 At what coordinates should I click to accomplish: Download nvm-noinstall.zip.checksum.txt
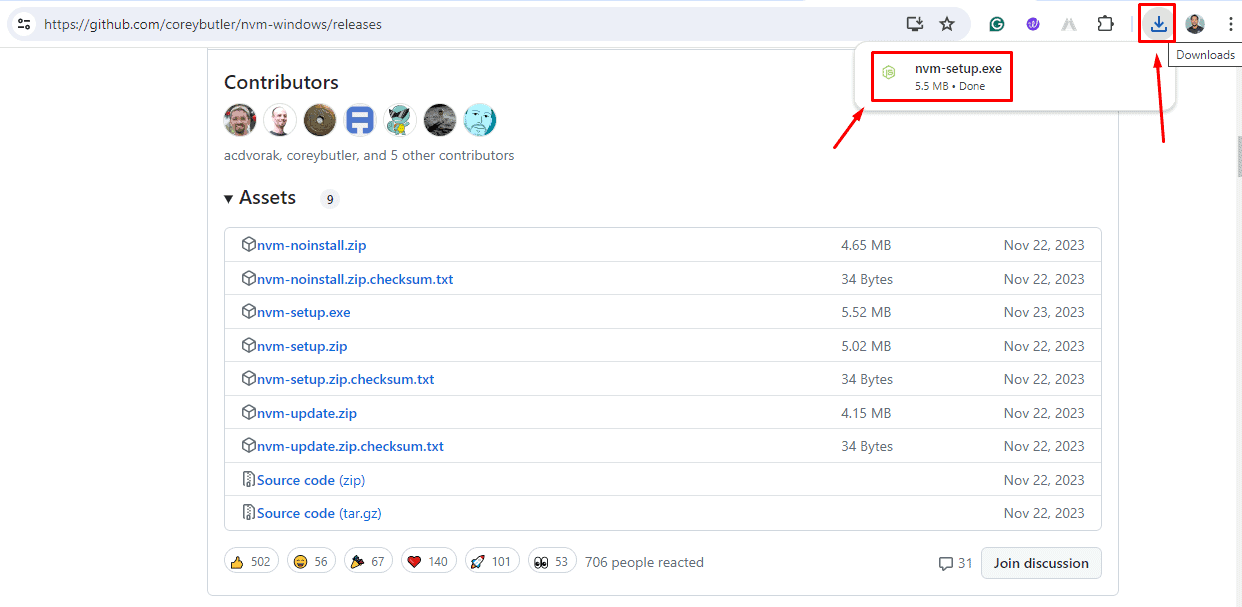click(x=355, y=279)
